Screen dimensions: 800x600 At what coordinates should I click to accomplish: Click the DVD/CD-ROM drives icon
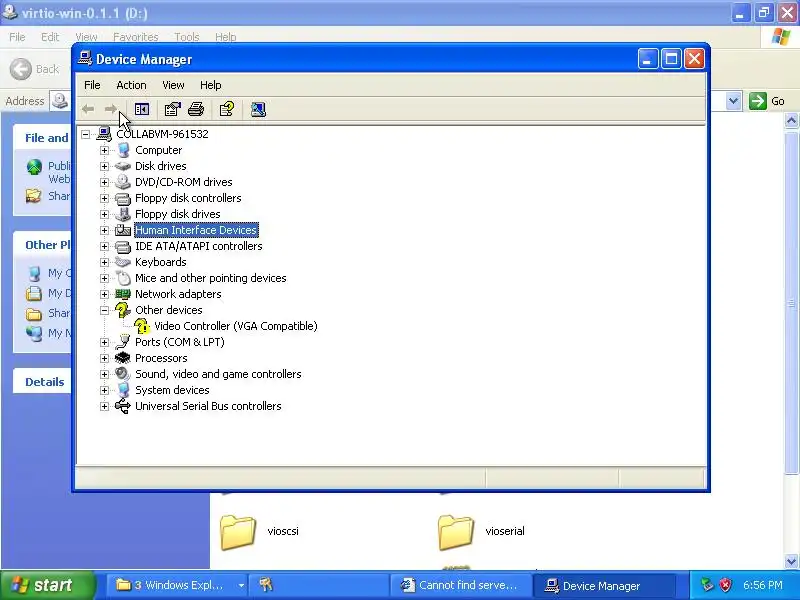(x=123, y=182)
